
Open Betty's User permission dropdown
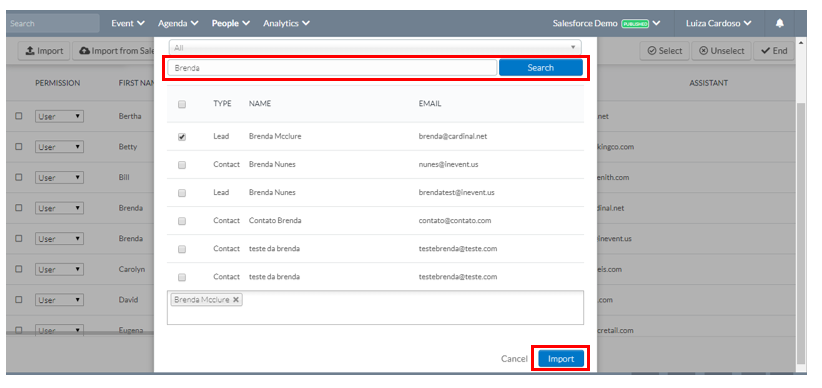click(x=59, y=147)
